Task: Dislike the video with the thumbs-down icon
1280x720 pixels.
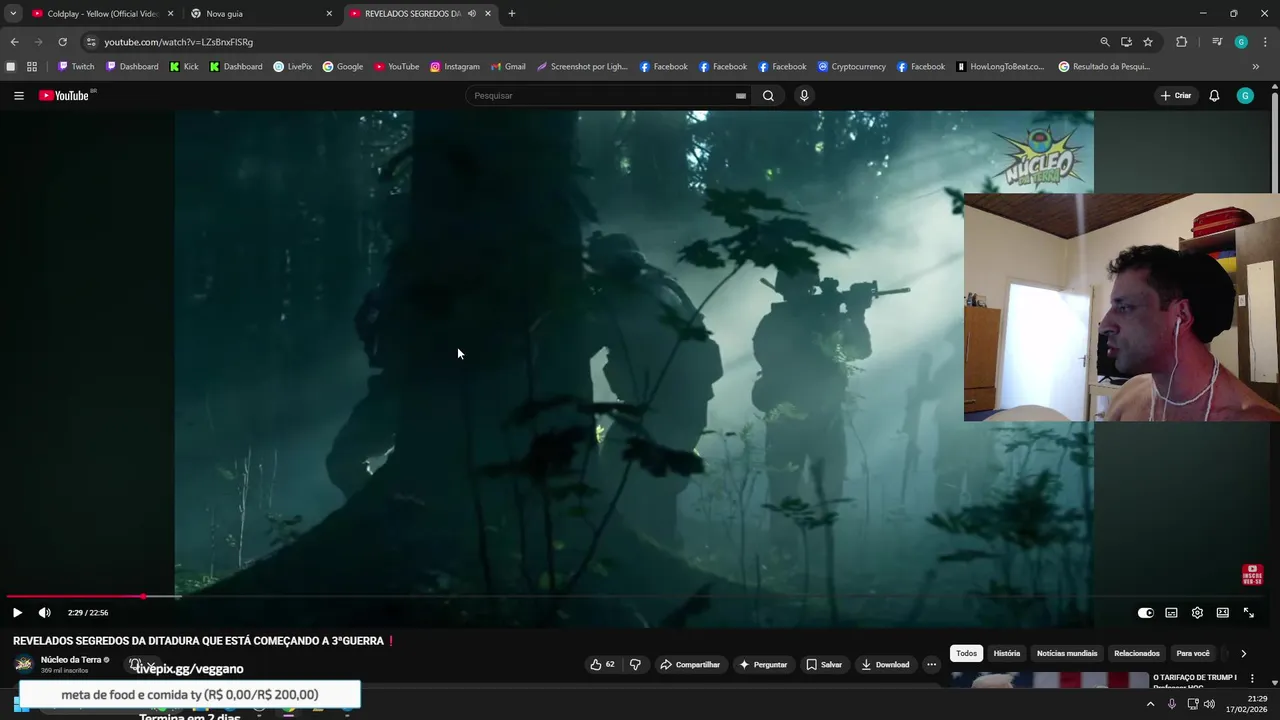Action: tap(635, 665)
